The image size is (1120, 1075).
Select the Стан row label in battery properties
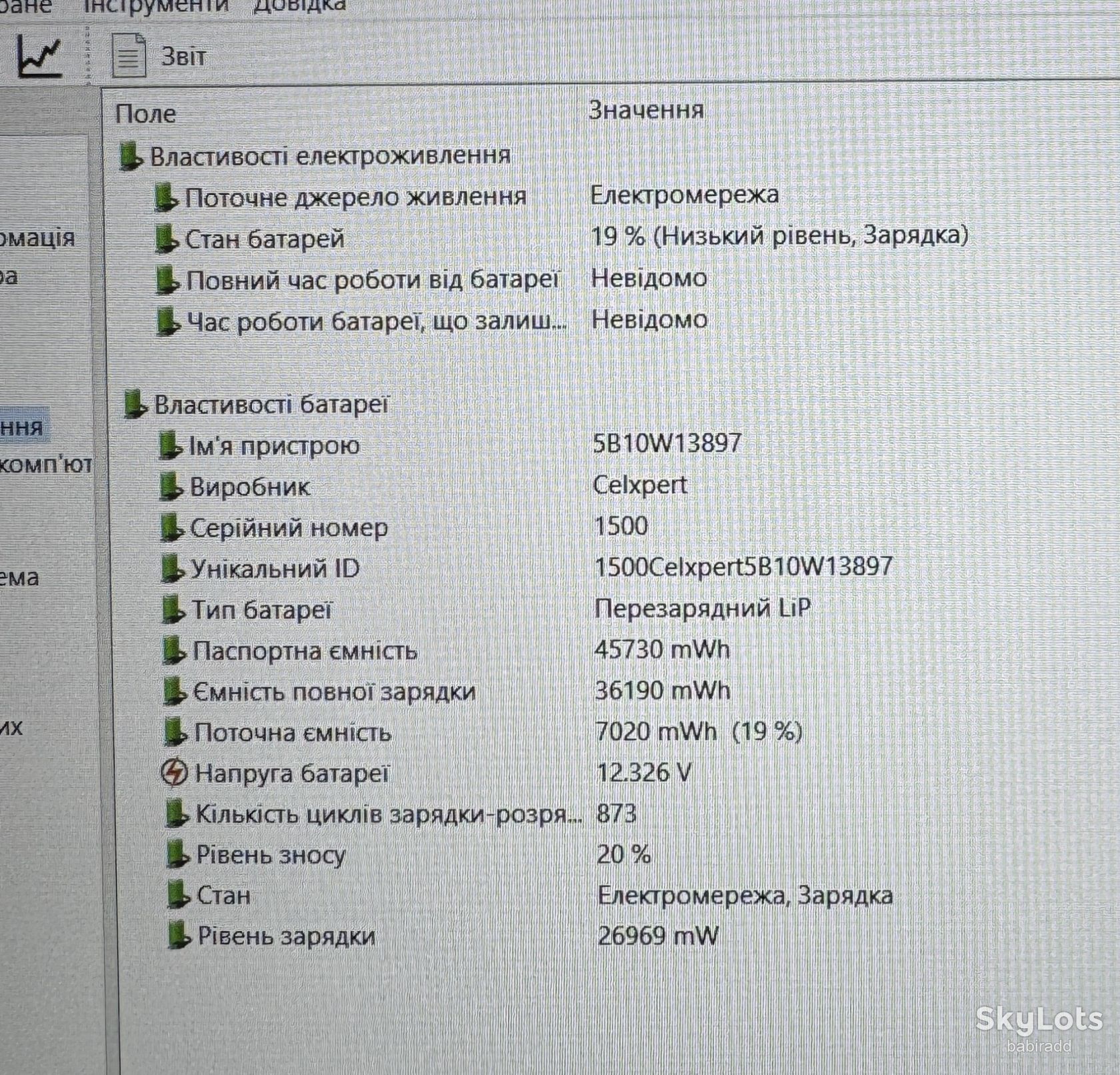[x=223, y=895]
